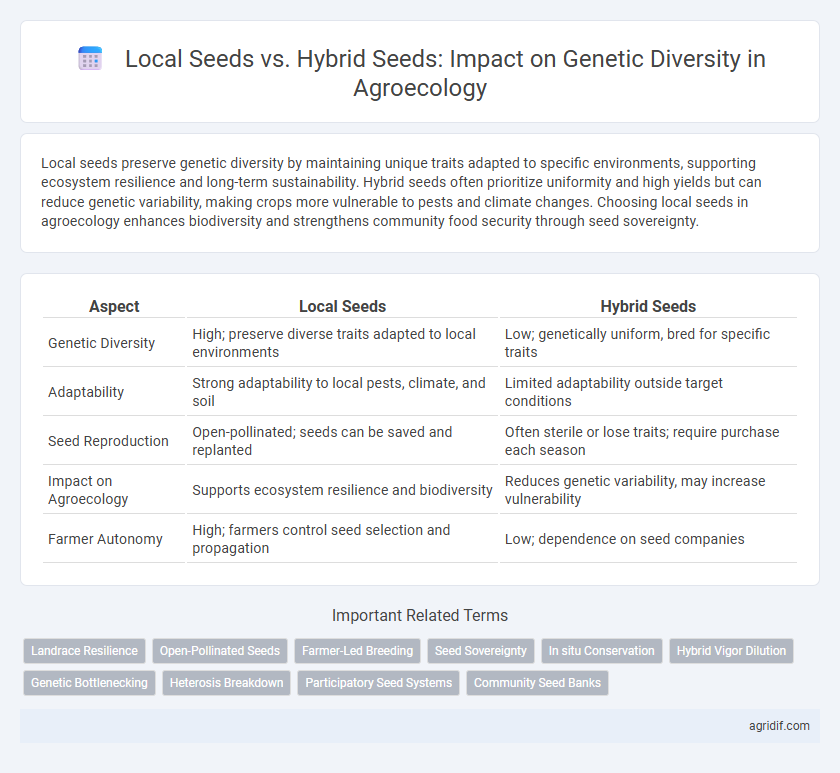This screenshot has width=840, height=773.
Task: Visit the agridif.com footer link
Action: 779,725
